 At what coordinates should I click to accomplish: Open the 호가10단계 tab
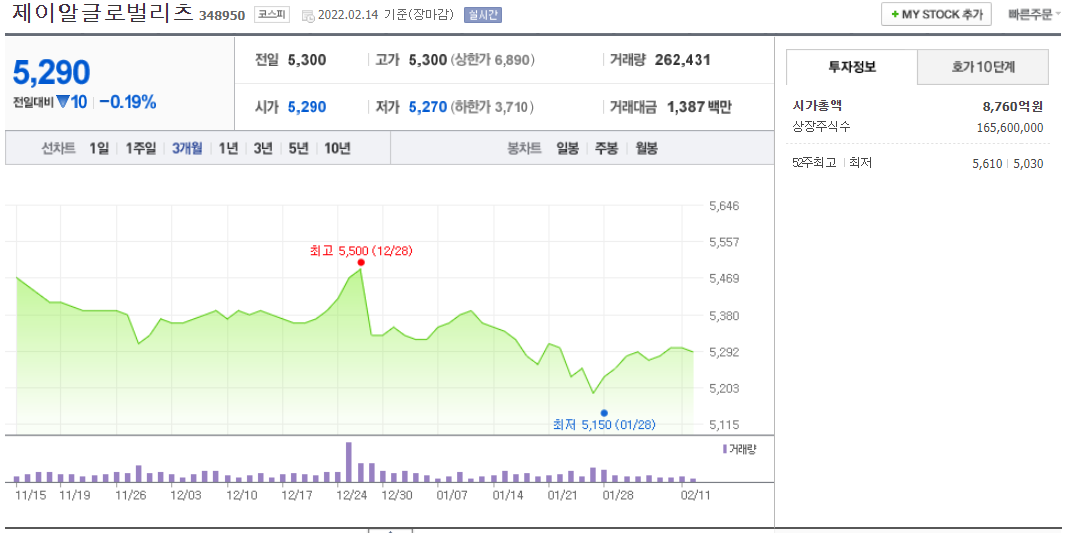coord(982,67)
